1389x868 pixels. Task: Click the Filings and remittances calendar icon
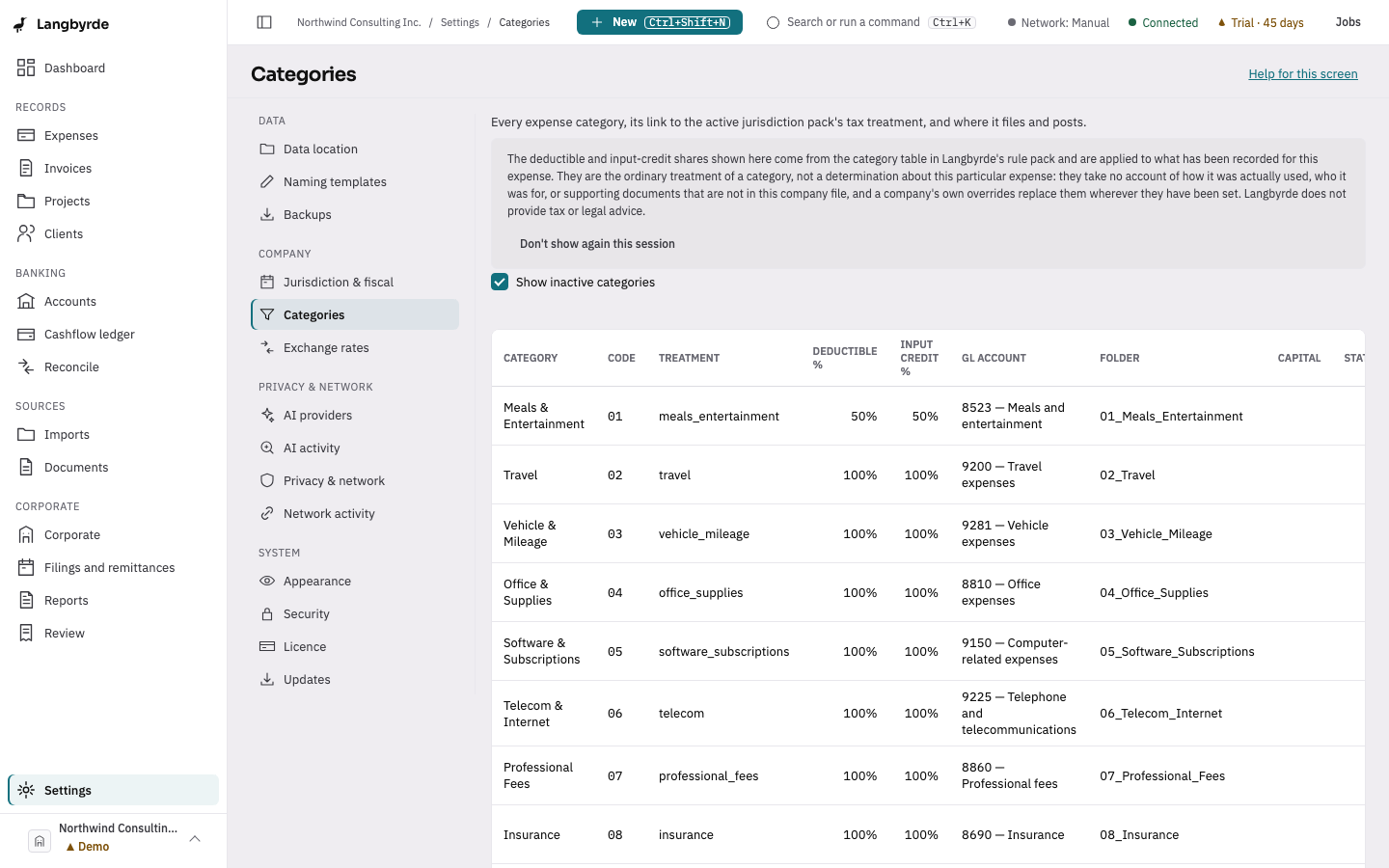(26, 567)
